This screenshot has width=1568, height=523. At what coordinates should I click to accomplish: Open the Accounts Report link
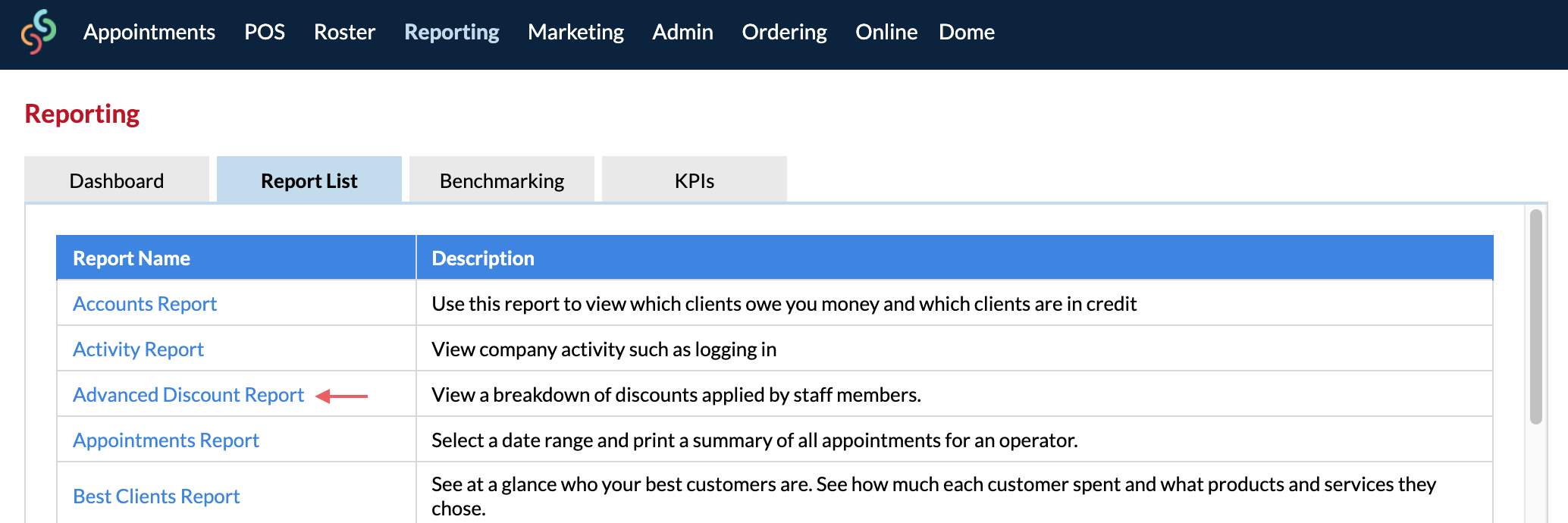[145, 304]
